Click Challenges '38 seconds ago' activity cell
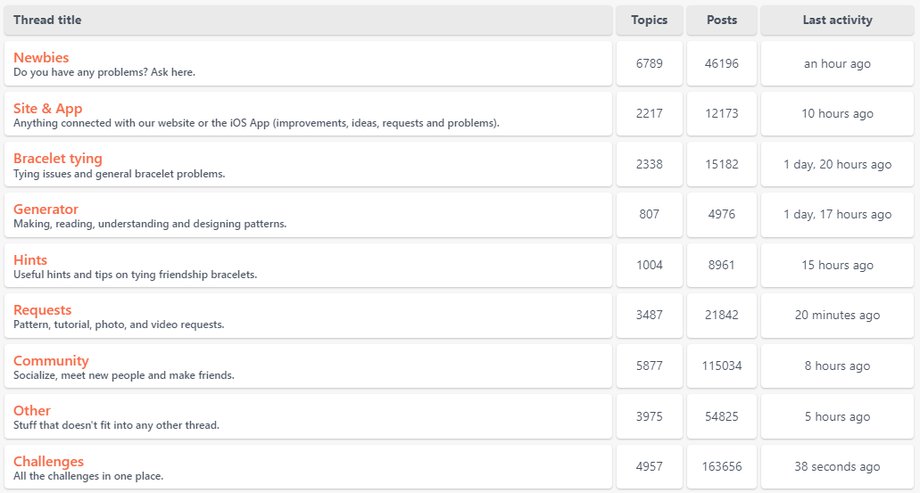920x493 pixels. [837, 467]
